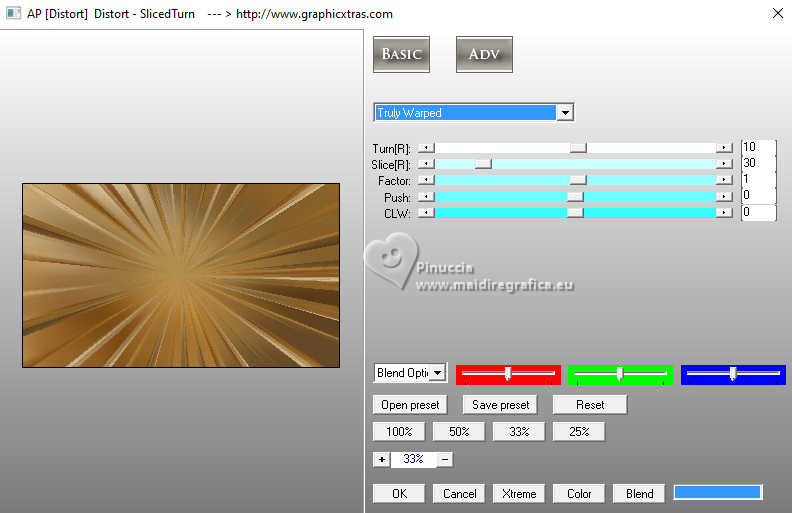Click the Save preset button
This screenshot has width=792, height=513.
click(500, 405)
